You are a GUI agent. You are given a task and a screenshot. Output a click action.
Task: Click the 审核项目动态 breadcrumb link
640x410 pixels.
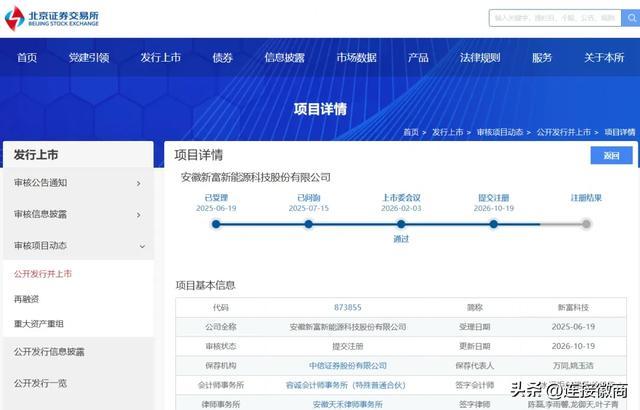point(500,132)
